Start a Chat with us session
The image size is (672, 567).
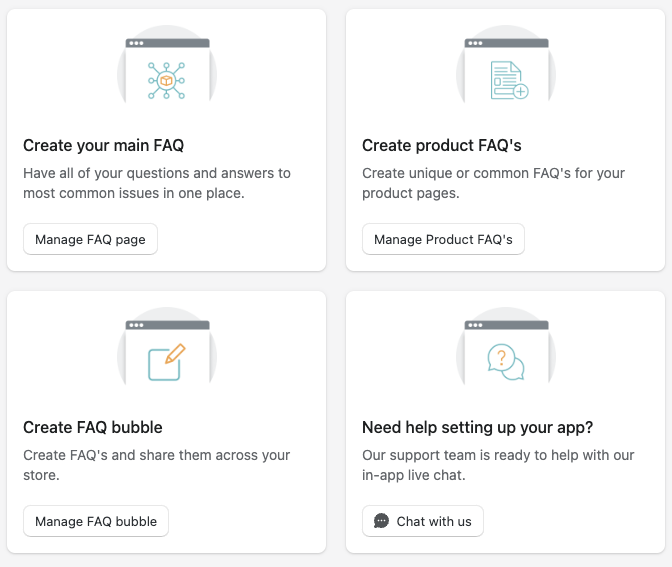[423, 521]
